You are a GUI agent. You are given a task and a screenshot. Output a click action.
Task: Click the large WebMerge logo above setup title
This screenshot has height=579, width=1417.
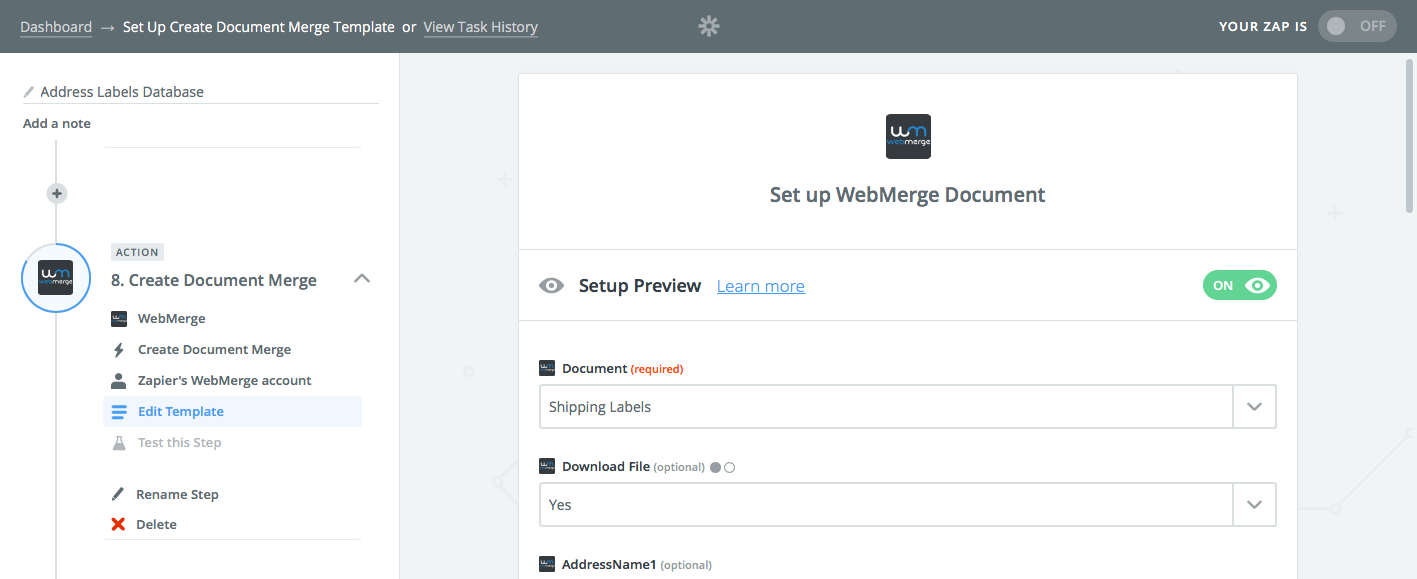tap(908, 136)
